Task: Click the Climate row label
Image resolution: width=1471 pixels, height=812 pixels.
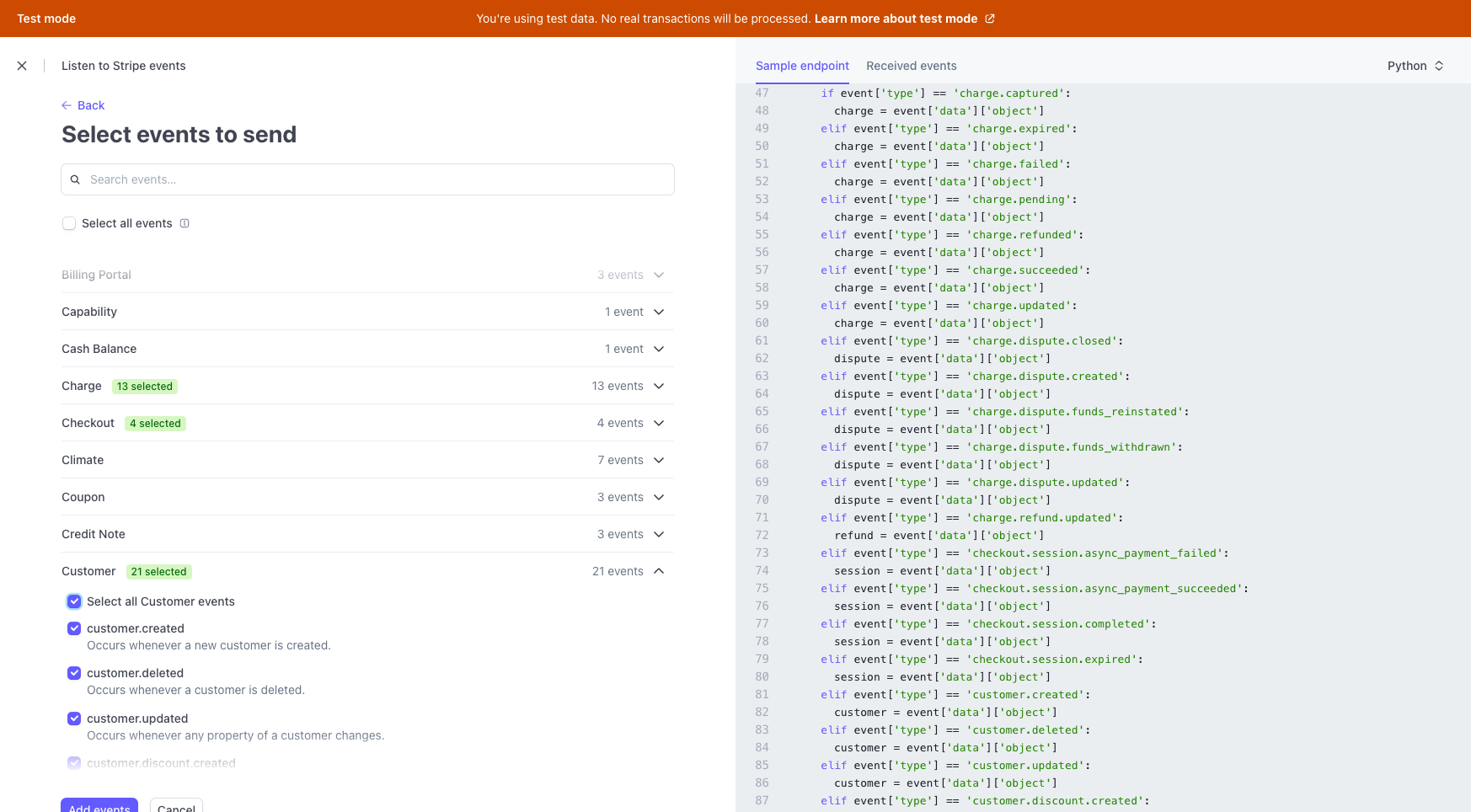Action: tap(83, 460)
